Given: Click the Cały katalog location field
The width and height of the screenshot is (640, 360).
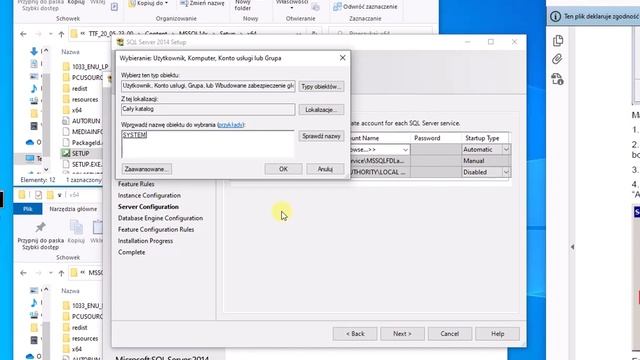Looking at the screenshot, I should 208,109.
